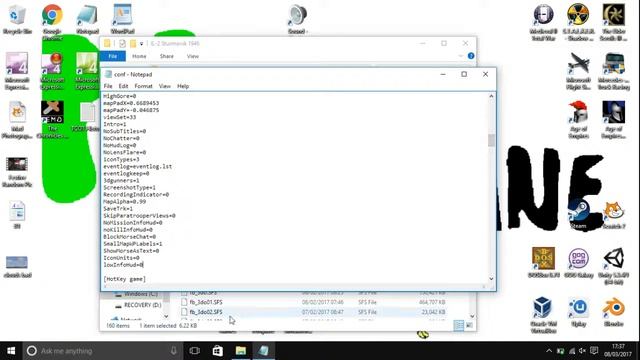Select the fb_3do02.SFS file row

click(x=313, y=312)
